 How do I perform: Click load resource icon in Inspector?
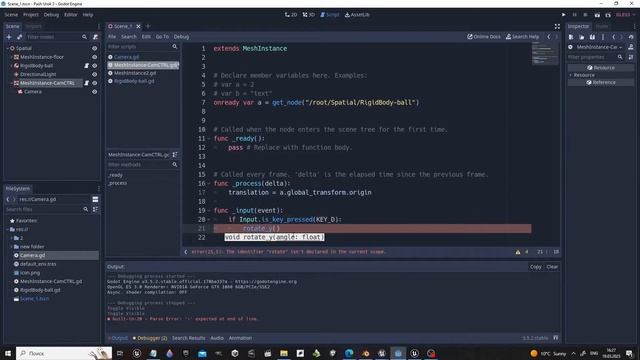582,37
